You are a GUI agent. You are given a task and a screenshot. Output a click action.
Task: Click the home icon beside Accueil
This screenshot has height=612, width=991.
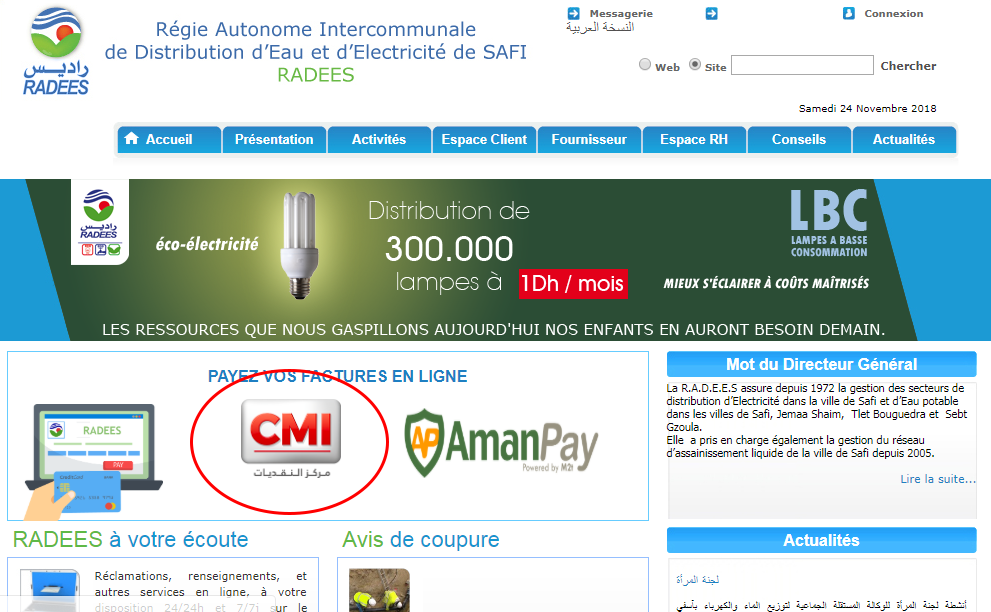(x=130, y=140)
